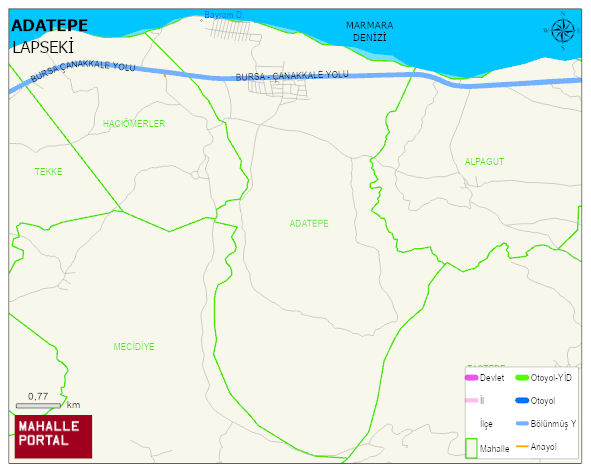Click the MARMARA DENİZİ sea label
Viewport: 591px width, 472px height.
[369, 31]
